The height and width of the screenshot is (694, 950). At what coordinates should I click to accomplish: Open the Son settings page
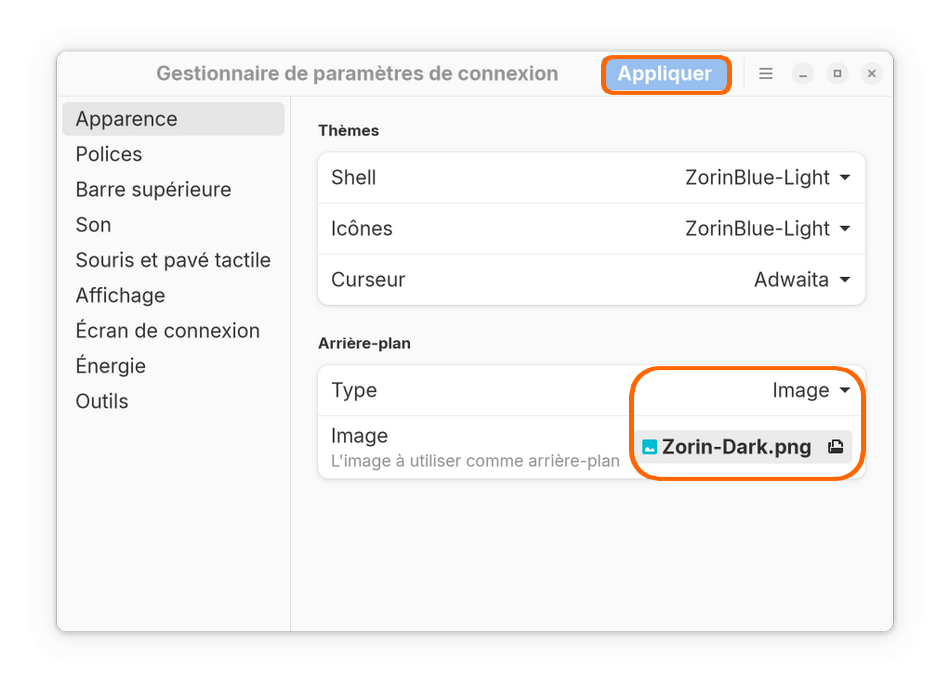point(93,225)
